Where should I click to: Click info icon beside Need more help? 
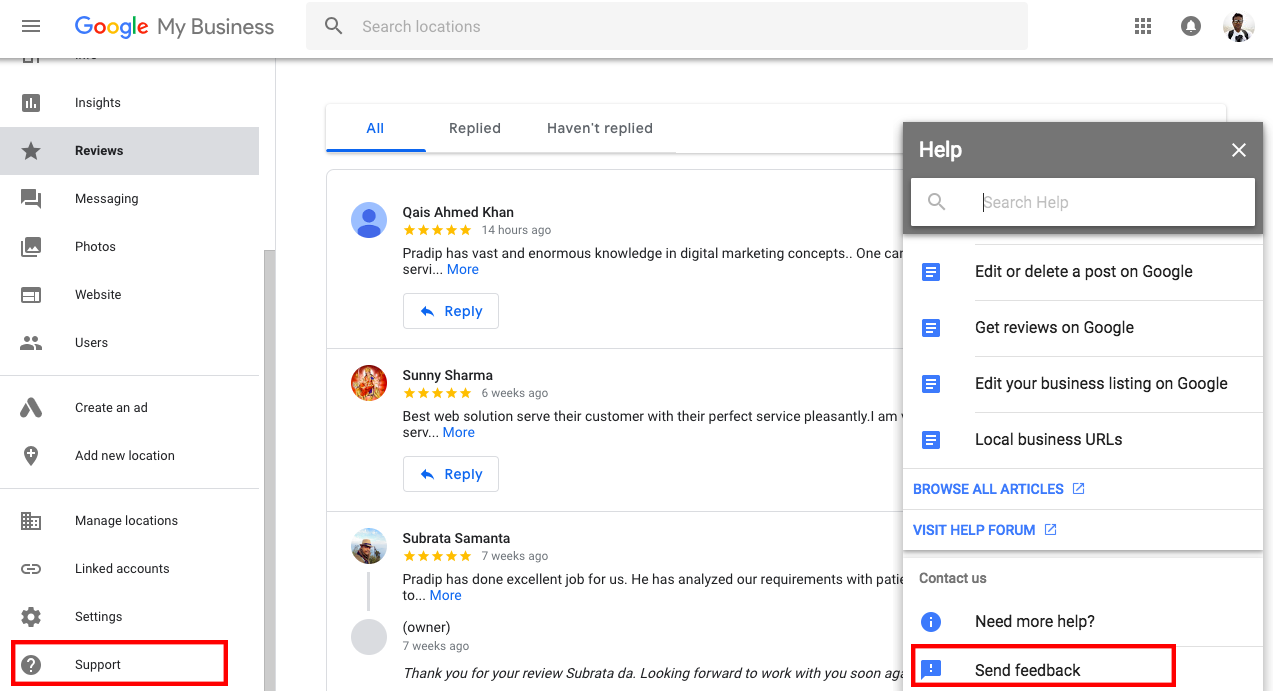tap(931, 622)
